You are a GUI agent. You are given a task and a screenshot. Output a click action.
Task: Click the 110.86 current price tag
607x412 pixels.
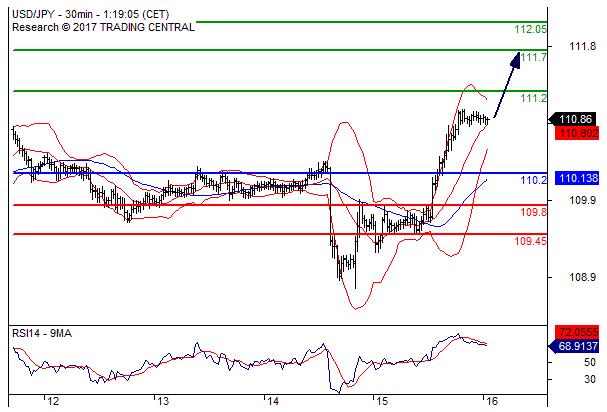(x=574, y=119)
